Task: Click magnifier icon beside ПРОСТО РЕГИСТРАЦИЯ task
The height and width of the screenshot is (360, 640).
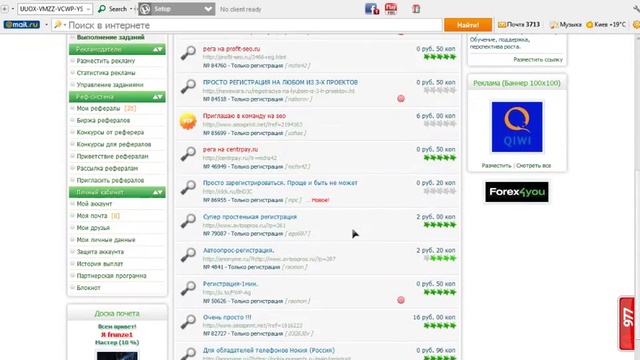Action: point(188,87)
